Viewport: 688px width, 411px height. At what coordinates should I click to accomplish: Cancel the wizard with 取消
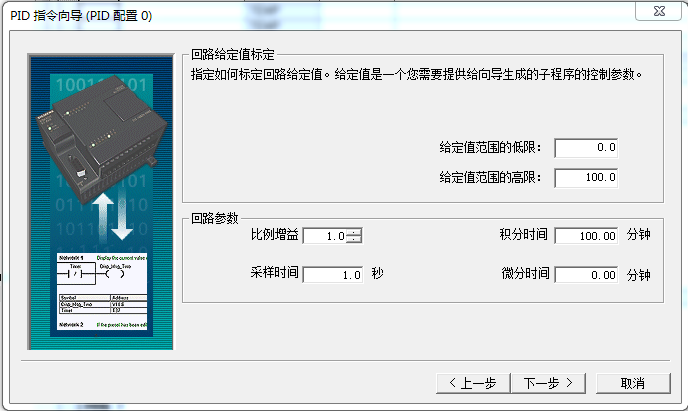[632, 383]
